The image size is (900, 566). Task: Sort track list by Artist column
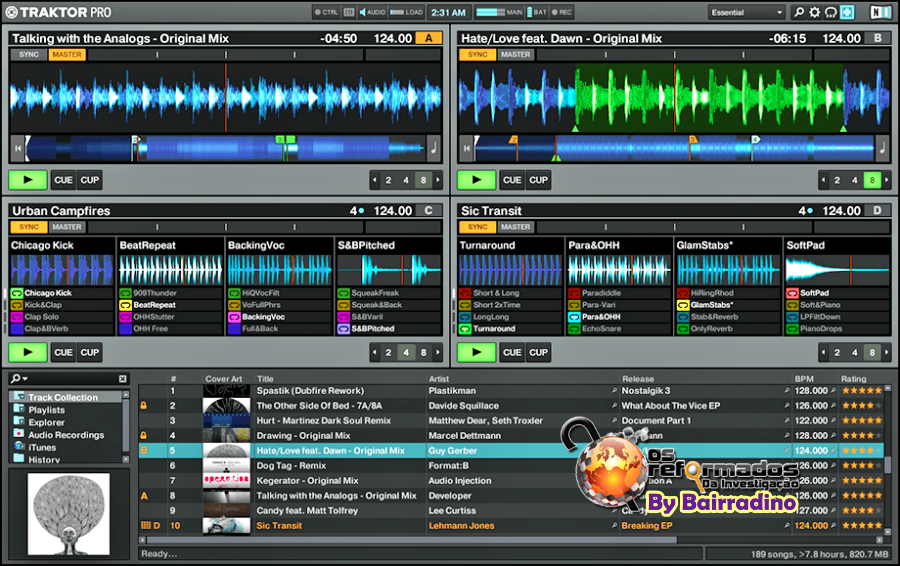(x=439, y=379)
